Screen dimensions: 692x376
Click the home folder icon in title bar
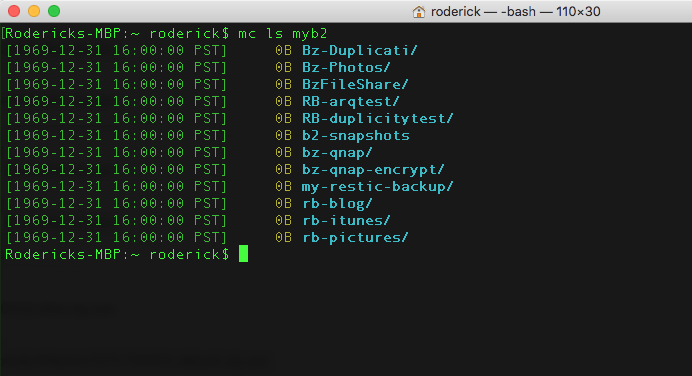[x=418, y=11]
